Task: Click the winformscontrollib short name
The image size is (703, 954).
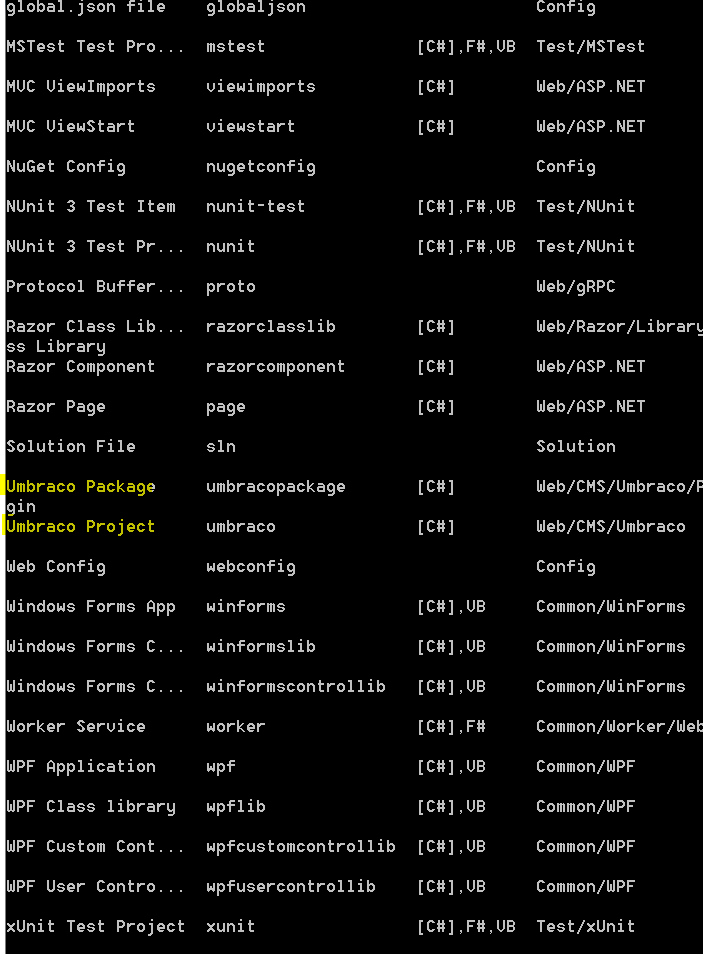Action: (296, 686)
